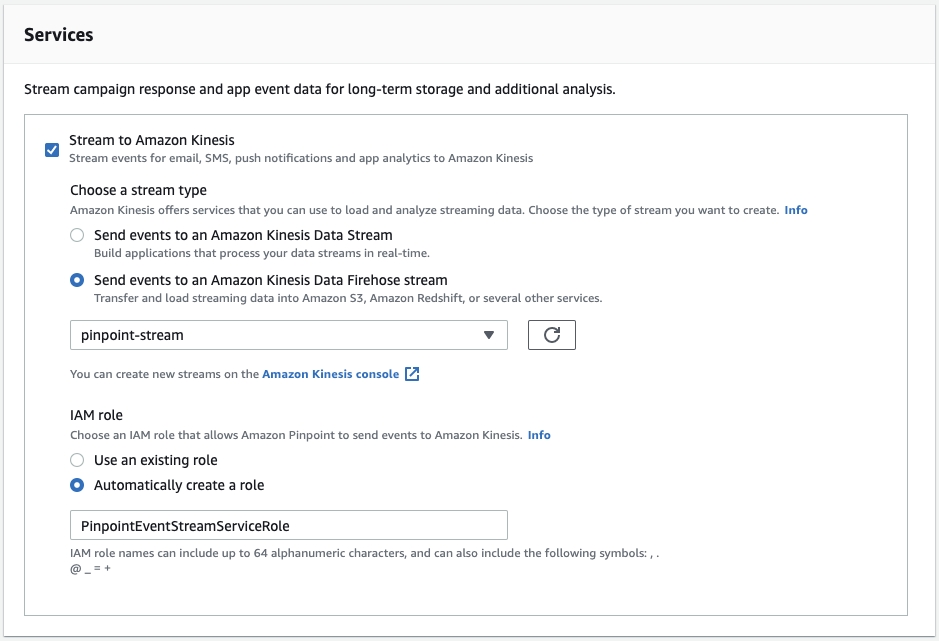Uncheck the Stream to Amazon Kinesis checkbox

coord(52,150)
